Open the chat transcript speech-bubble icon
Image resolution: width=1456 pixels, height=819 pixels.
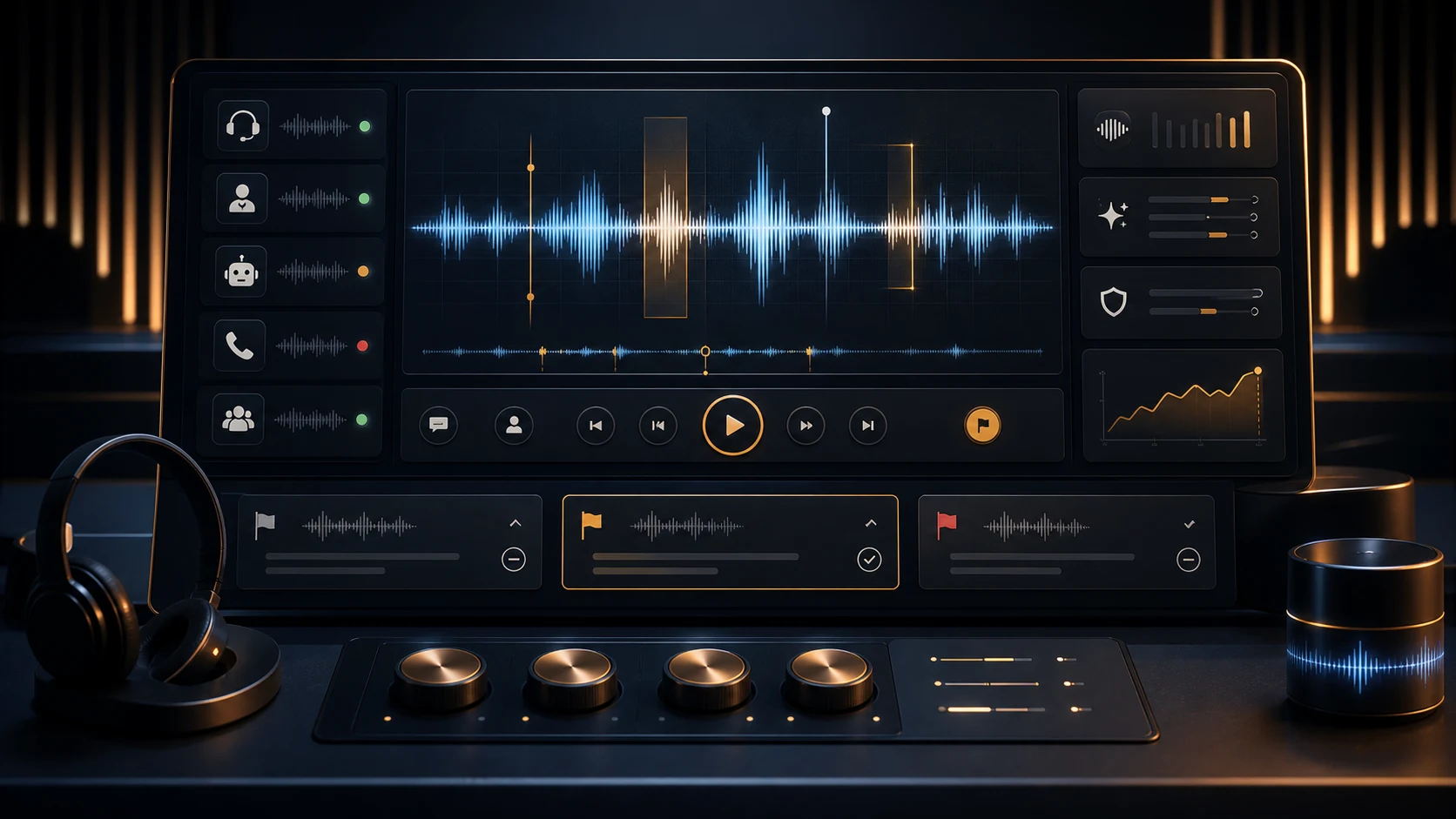[x=438, y=425]
